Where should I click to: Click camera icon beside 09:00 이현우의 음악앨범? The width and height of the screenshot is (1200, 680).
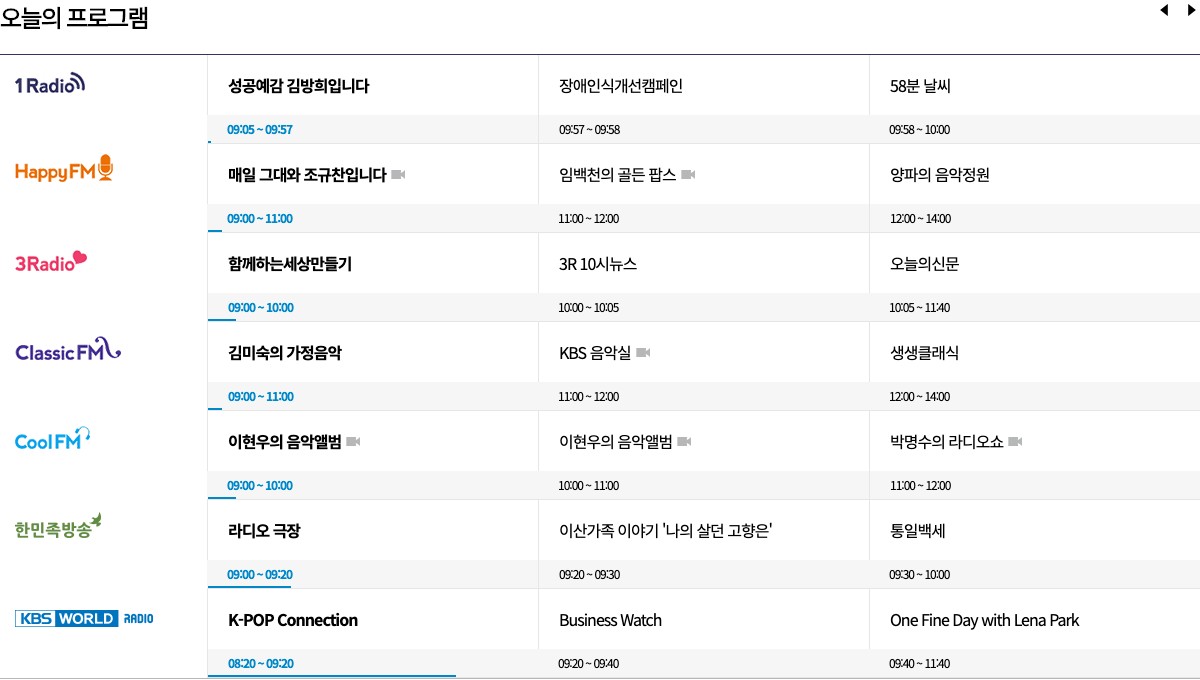click(353, 442)
